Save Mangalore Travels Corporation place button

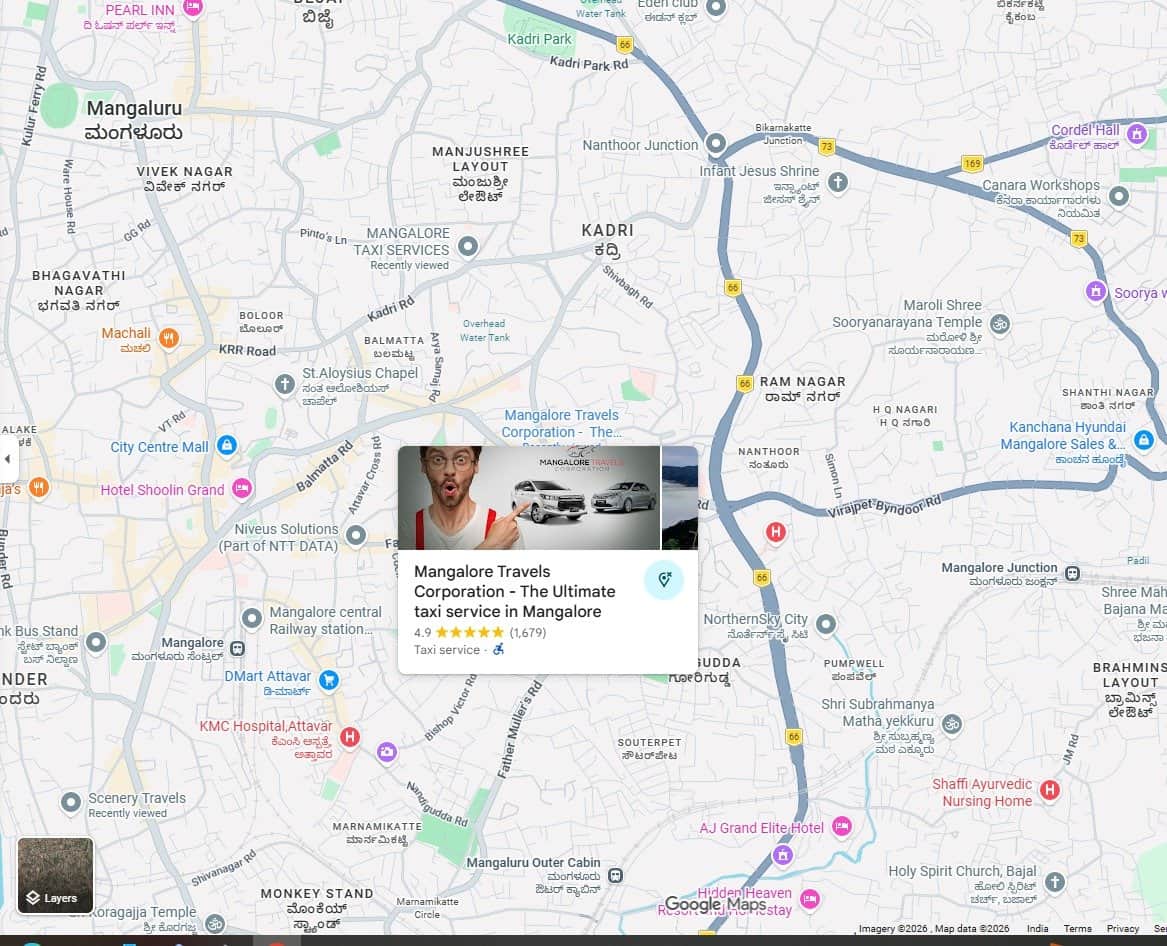point(664,580)
